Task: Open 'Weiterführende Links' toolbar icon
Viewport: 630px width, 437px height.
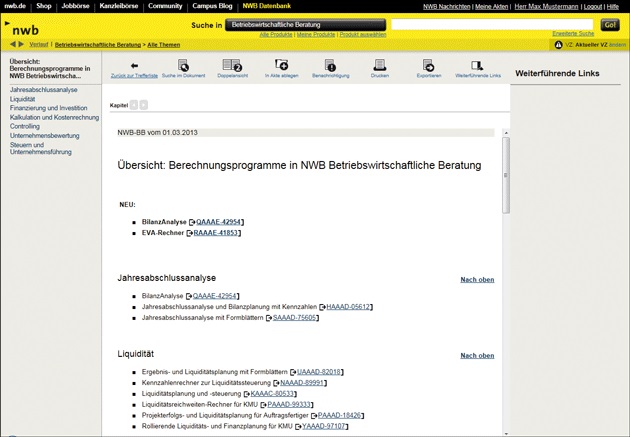Action: pyautogui.click(x=477, y=65)
